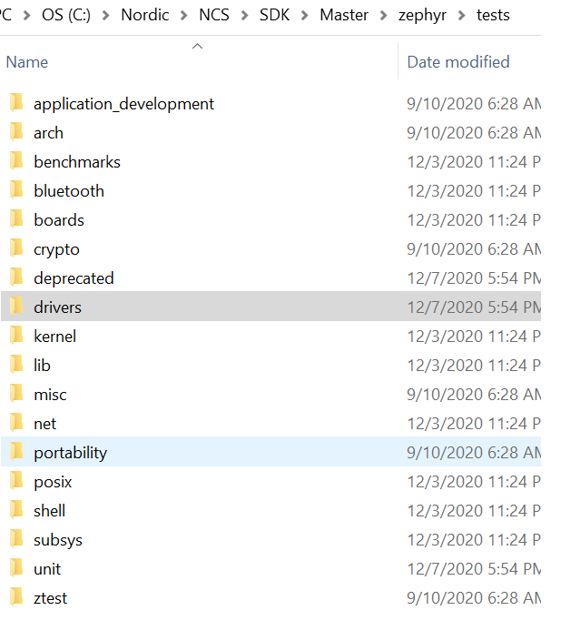
Task: Select the subsys folder name
Action: point(58,541)
